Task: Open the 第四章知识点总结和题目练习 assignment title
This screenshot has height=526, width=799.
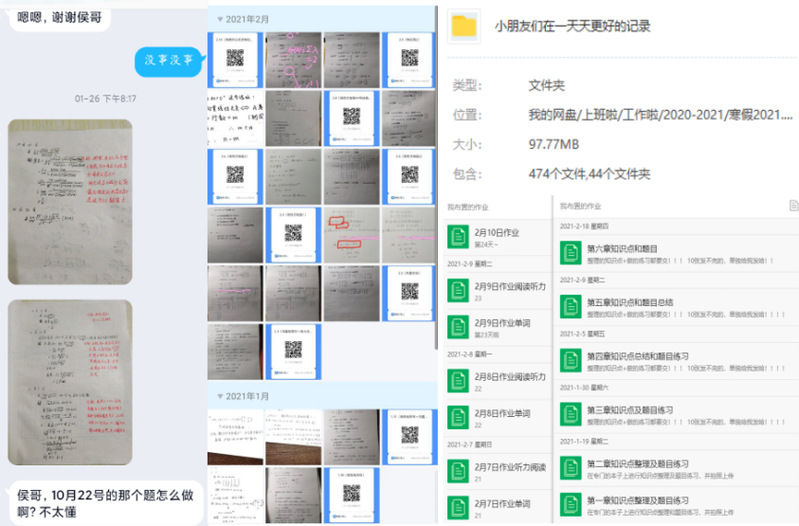Action: [x=638, y=356]
